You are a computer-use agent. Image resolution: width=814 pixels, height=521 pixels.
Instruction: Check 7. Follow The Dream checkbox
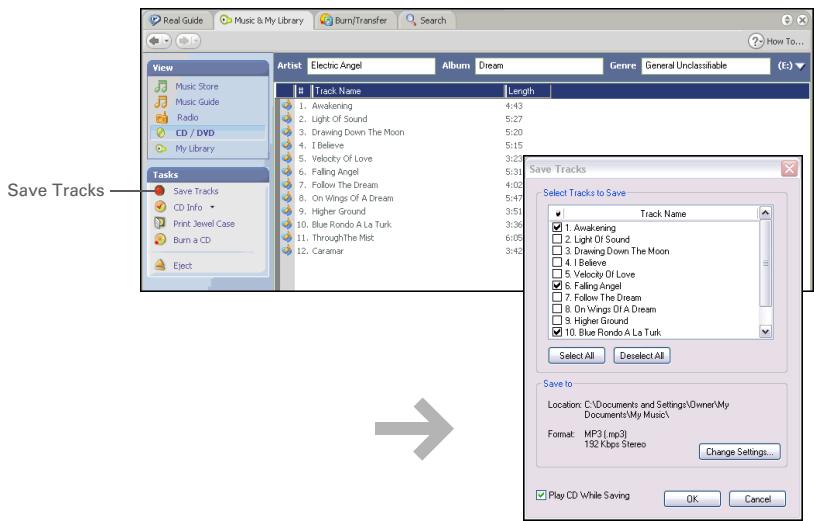(557, 297)
